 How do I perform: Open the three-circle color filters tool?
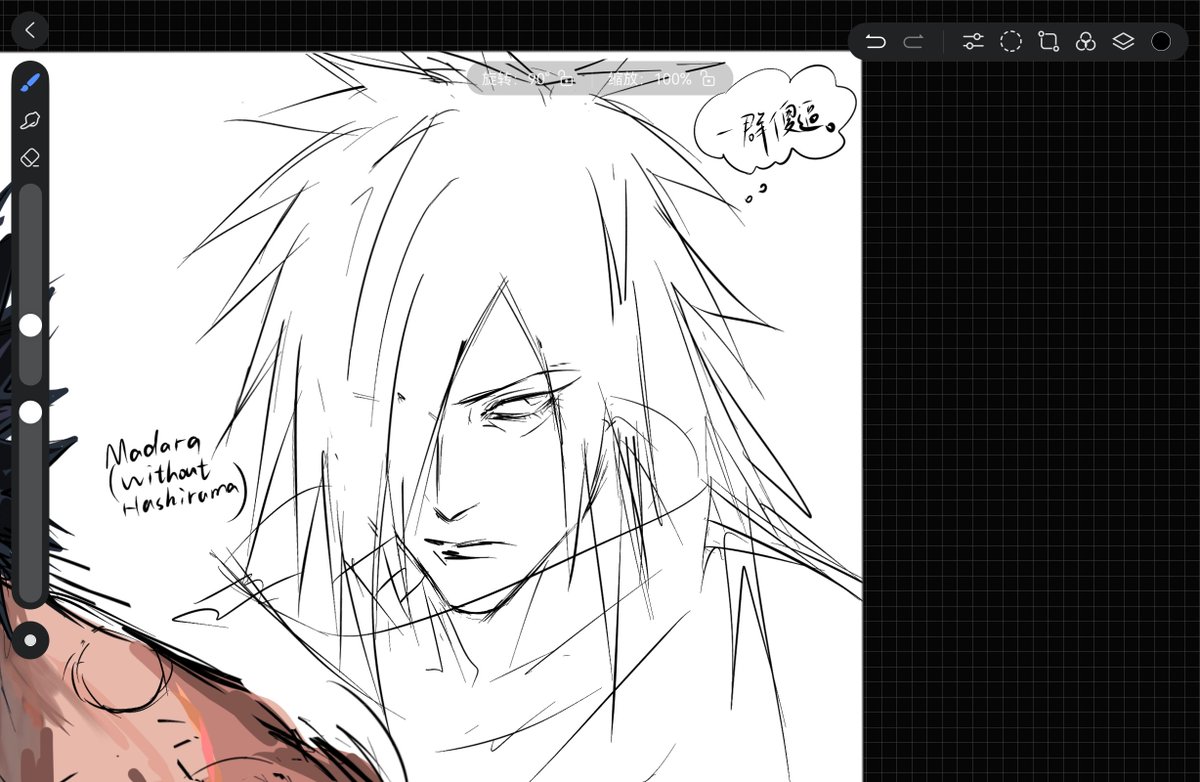[1086, 41]
